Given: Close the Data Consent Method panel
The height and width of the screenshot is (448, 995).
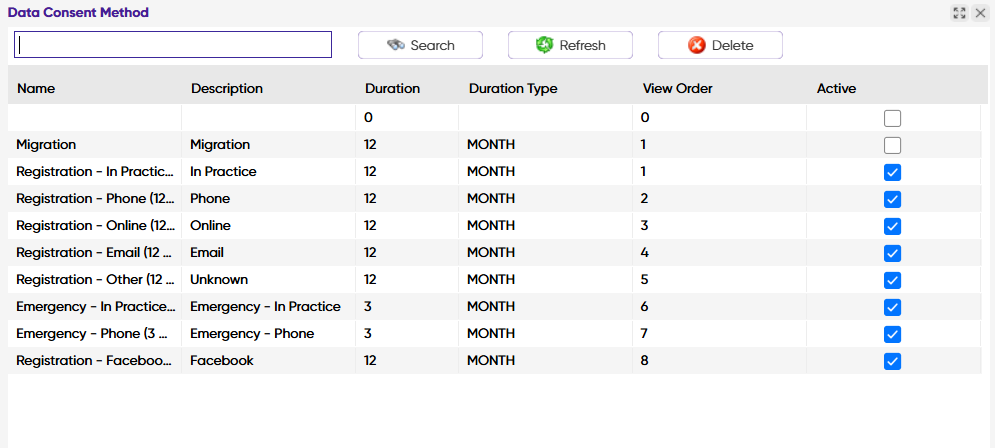Looking at the screenshot, I should [x=981, y=13].
